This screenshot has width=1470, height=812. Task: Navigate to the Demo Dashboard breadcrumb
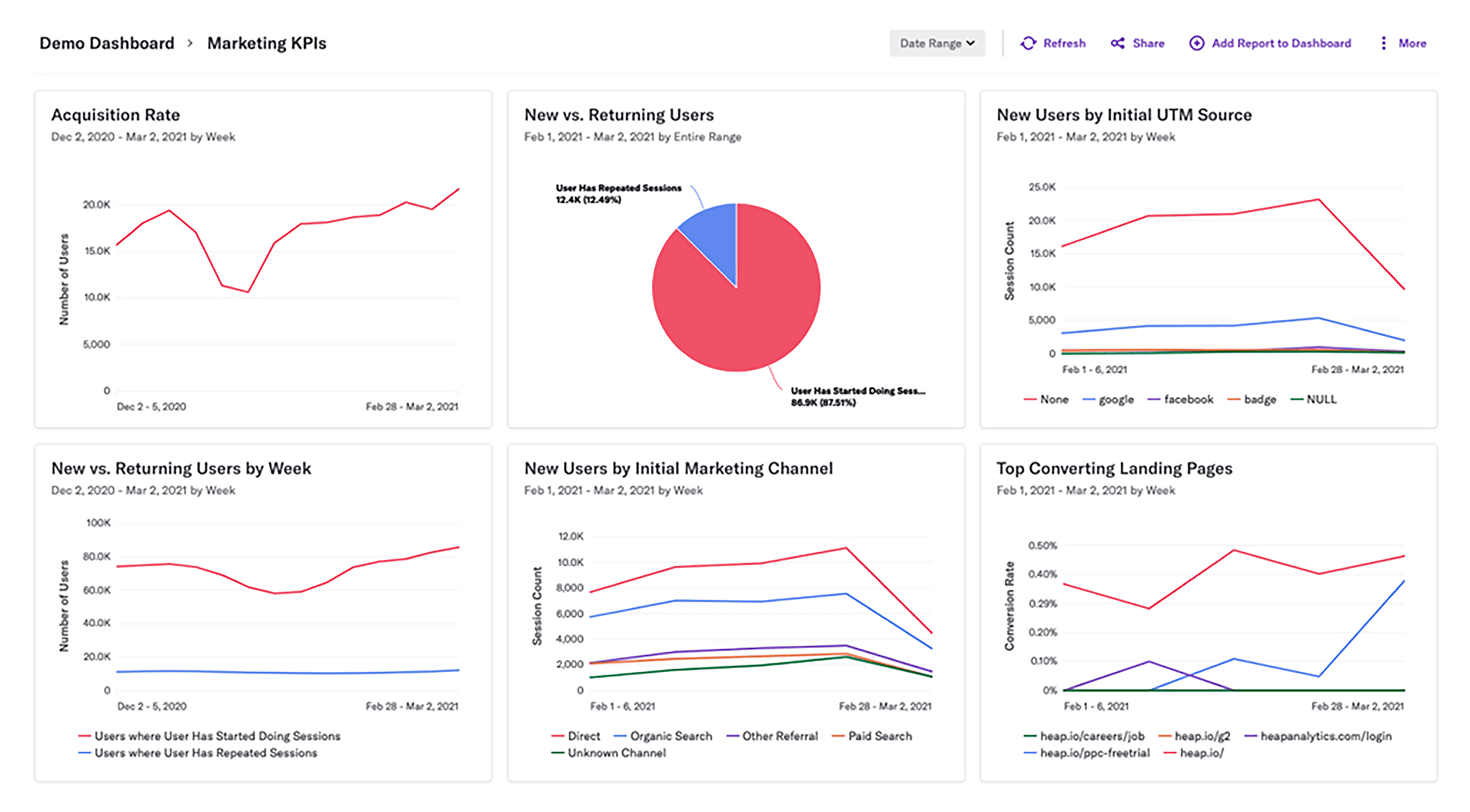tap(106, 42)
